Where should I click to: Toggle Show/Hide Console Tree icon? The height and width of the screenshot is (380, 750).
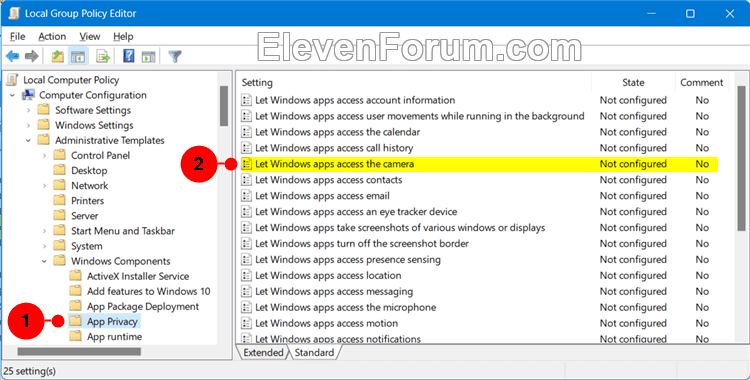(x=78, y=56)
